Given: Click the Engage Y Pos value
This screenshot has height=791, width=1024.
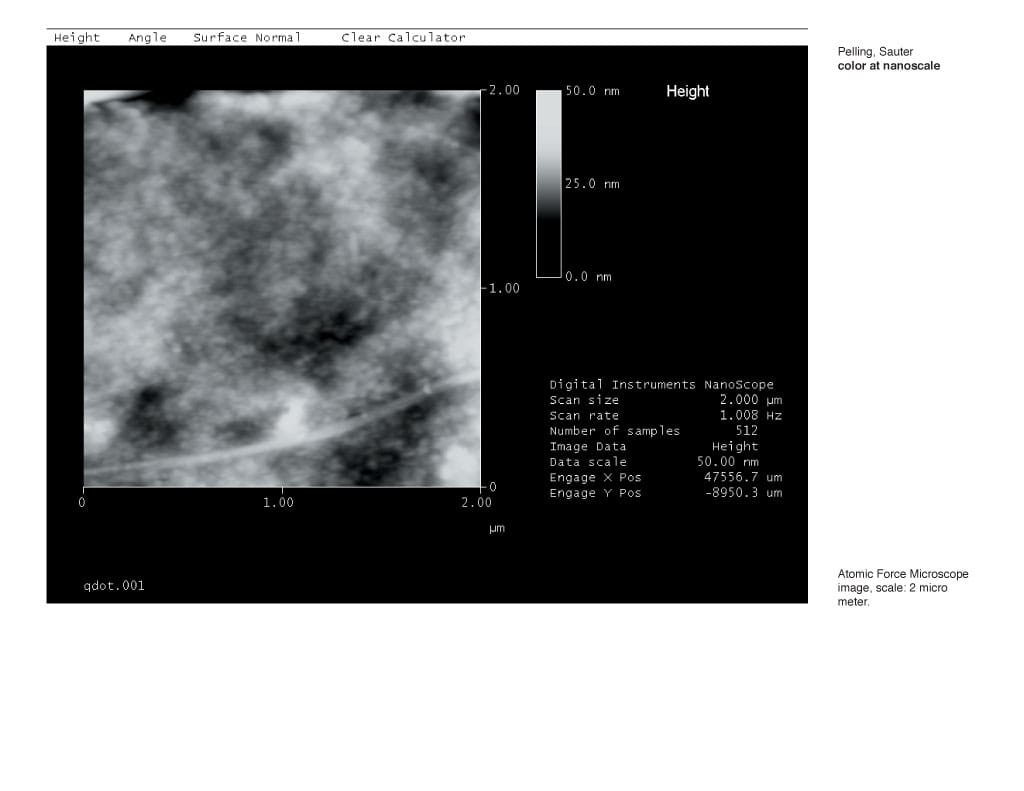Looking at the screenshot, I should click(x=743, y=493).
